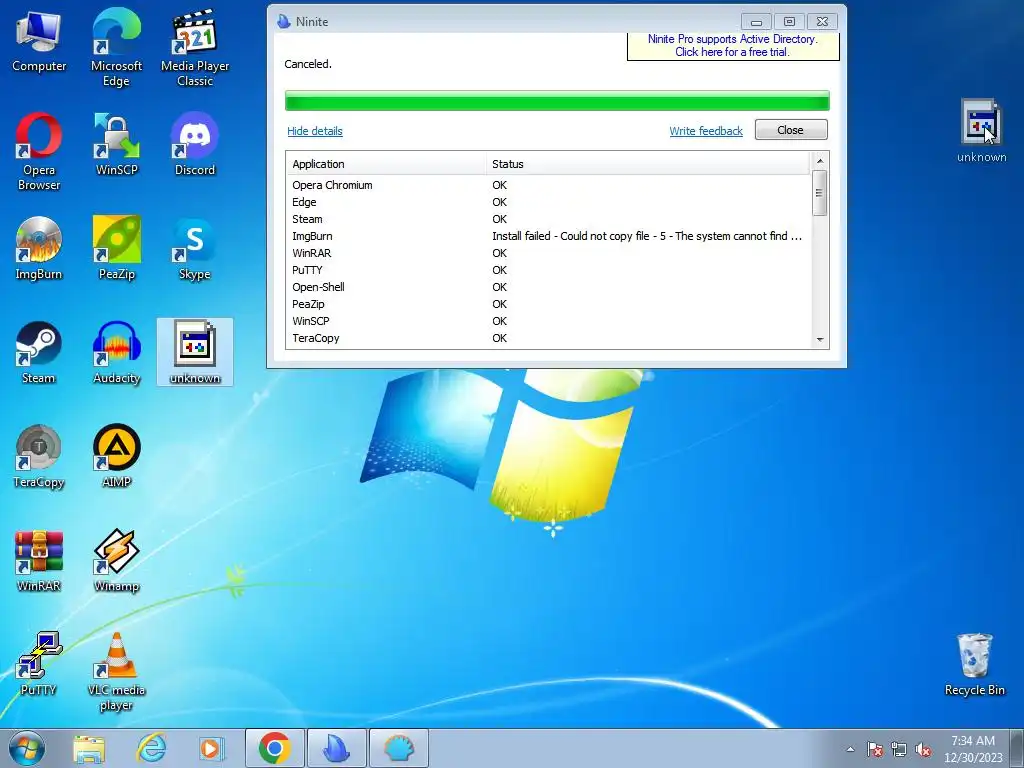
Task: Select the PuTTY row in the list
Action: tap(548, 270)
